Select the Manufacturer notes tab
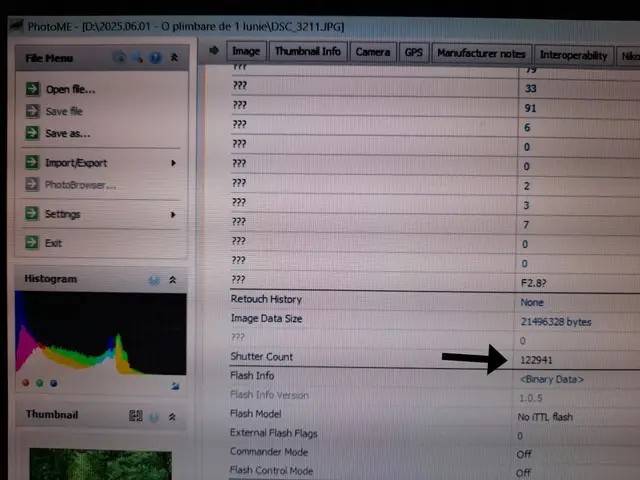 coord(481,54)
